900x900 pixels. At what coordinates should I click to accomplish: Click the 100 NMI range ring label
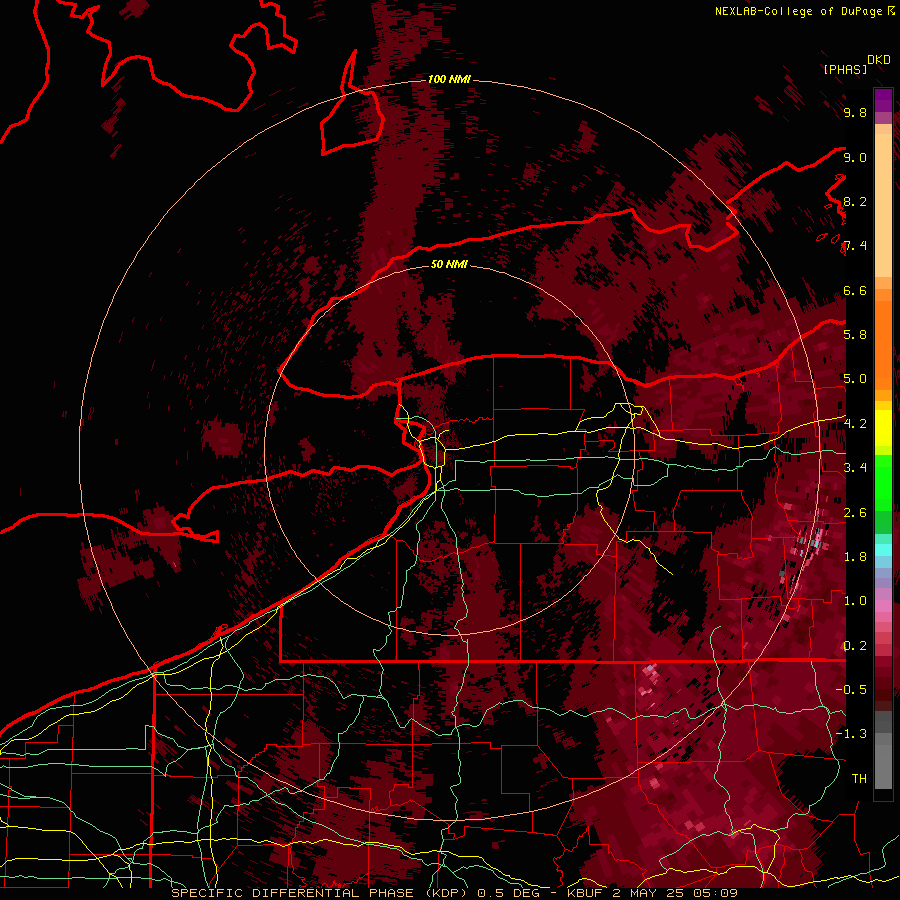point(449,79)
